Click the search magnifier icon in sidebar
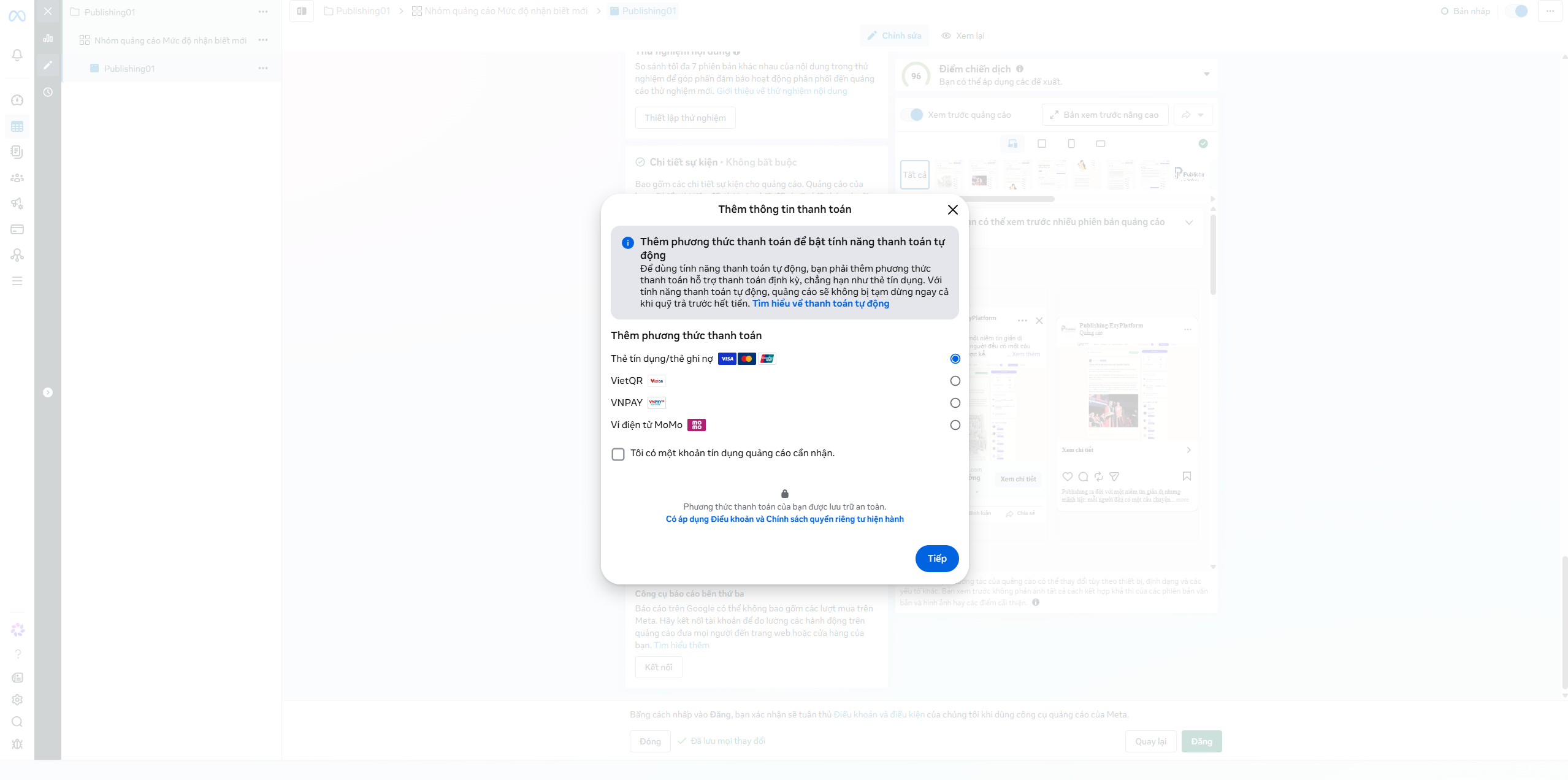Viewport: 1568px width, 780px height. (x=17, y=722)
